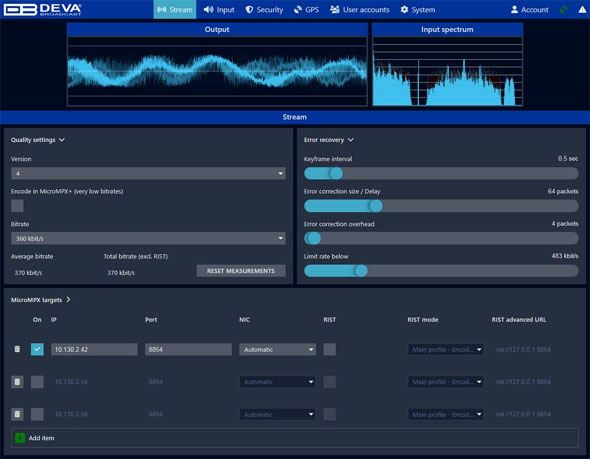This screenshot has height=459, width=590.
Task: Delete the 10.130.2.42 target row
Action: [17, 349]
